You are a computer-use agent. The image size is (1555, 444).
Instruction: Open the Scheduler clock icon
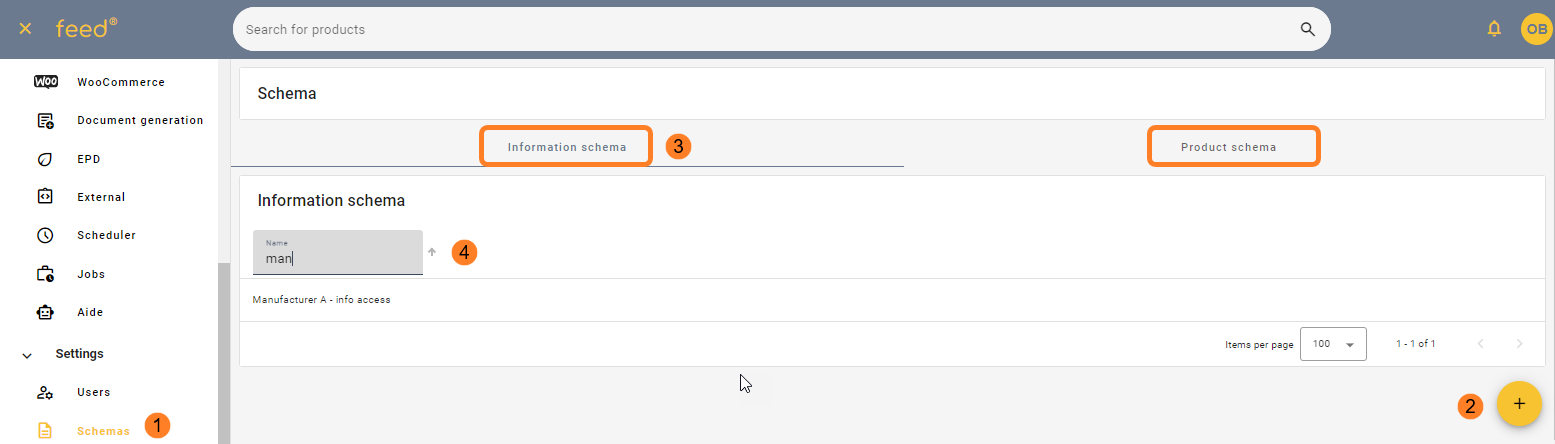[45, 235]
